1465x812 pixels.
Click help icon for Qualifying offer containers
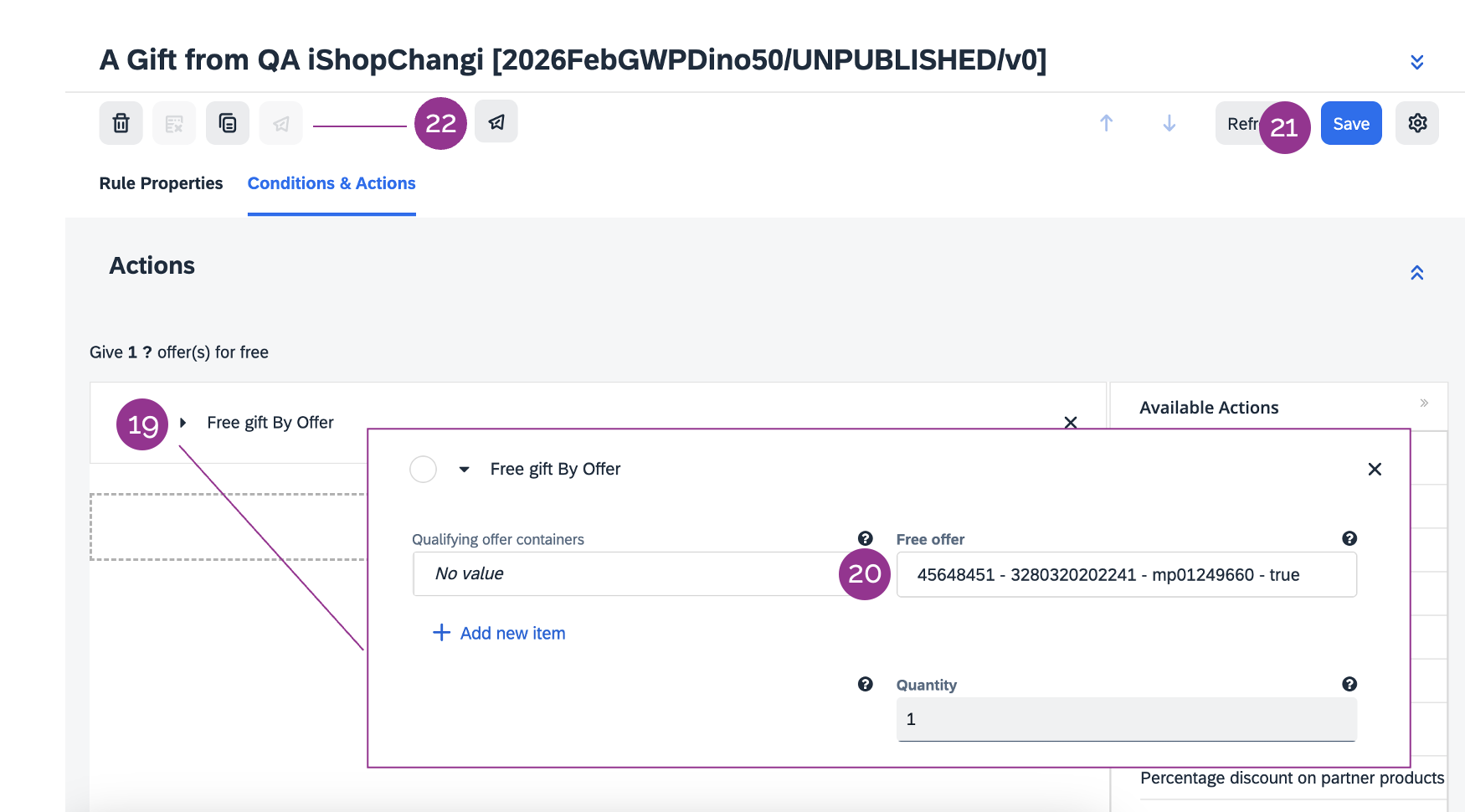(x=866, y=538)
